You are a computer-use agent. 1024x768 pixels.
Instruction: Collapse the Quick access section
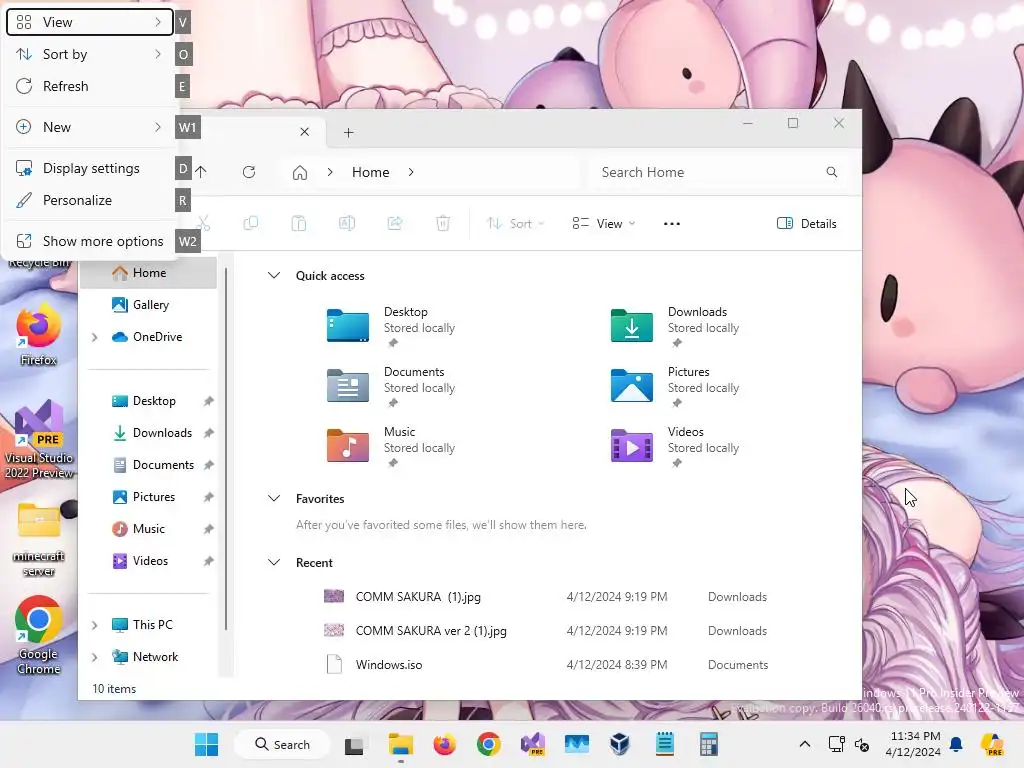274,276
